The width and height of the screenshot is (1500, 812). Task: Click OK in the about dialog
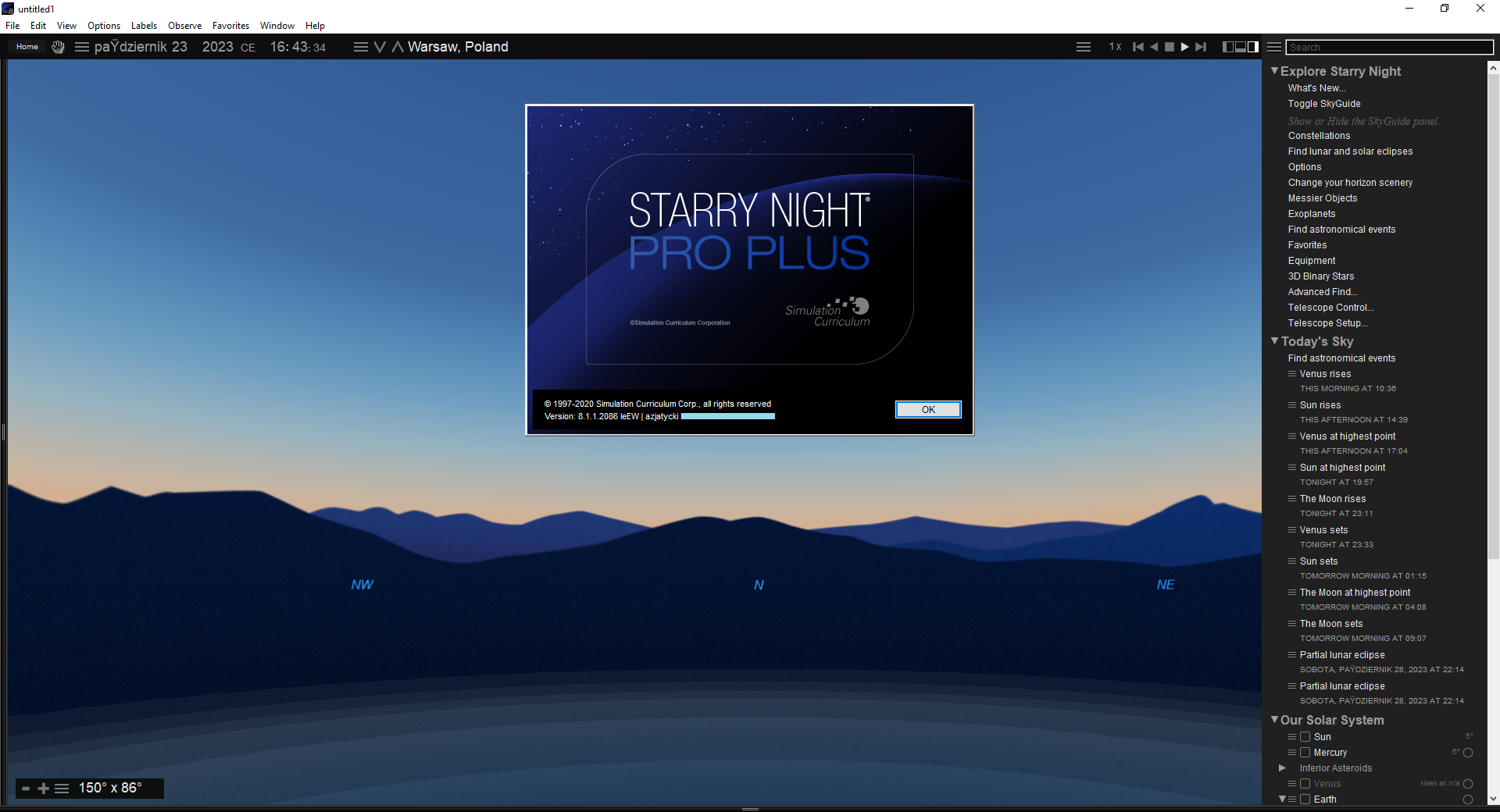point(928,410)
